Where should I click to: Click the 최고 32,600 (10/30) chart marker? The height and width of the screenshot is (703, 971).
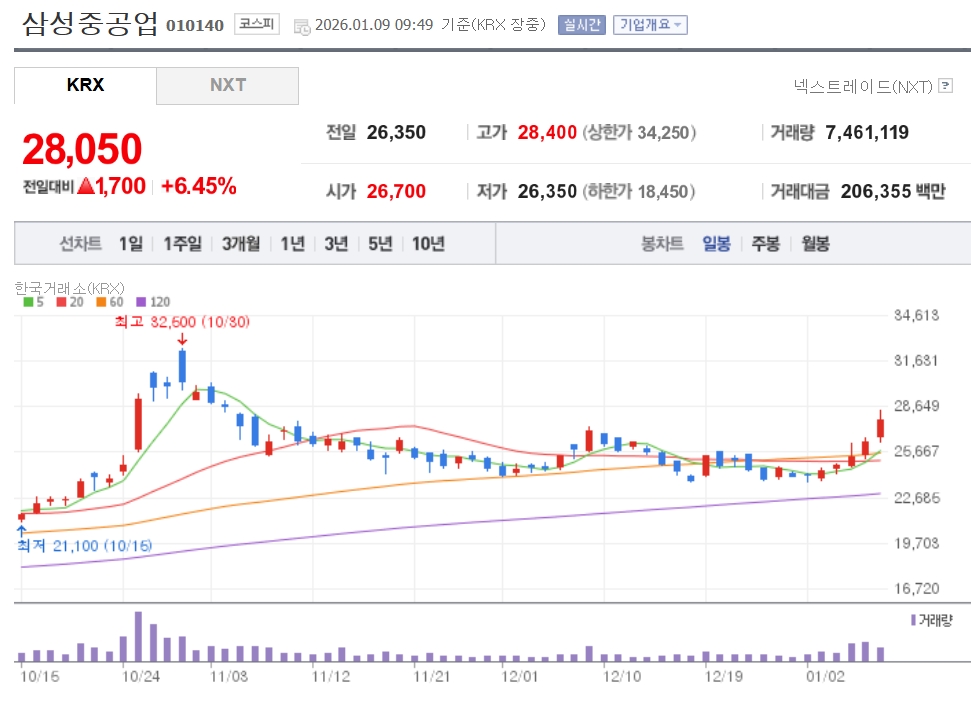[x=182, y=321]
